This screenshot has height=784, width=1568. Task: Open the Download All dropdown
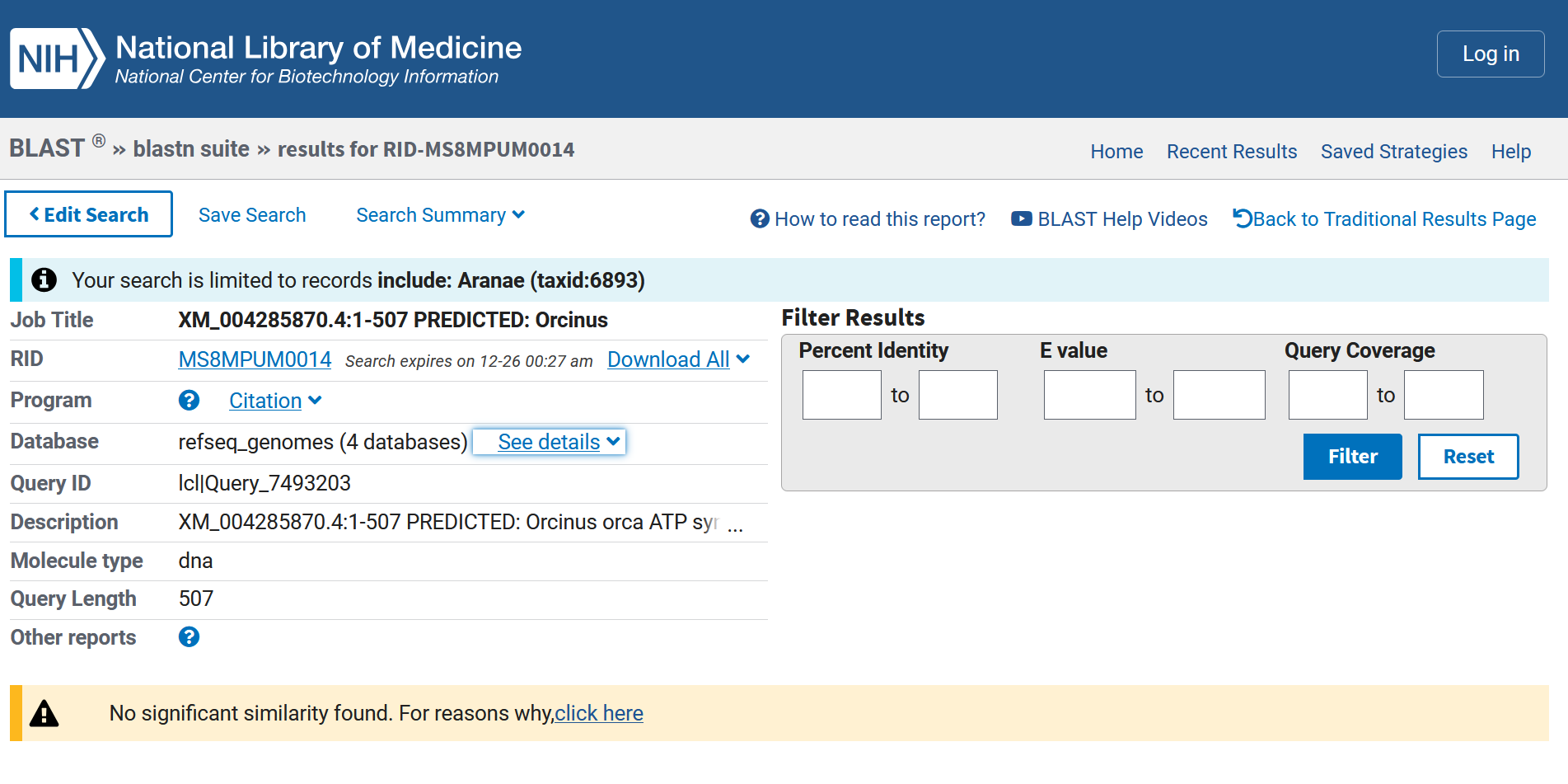point(678,359)
